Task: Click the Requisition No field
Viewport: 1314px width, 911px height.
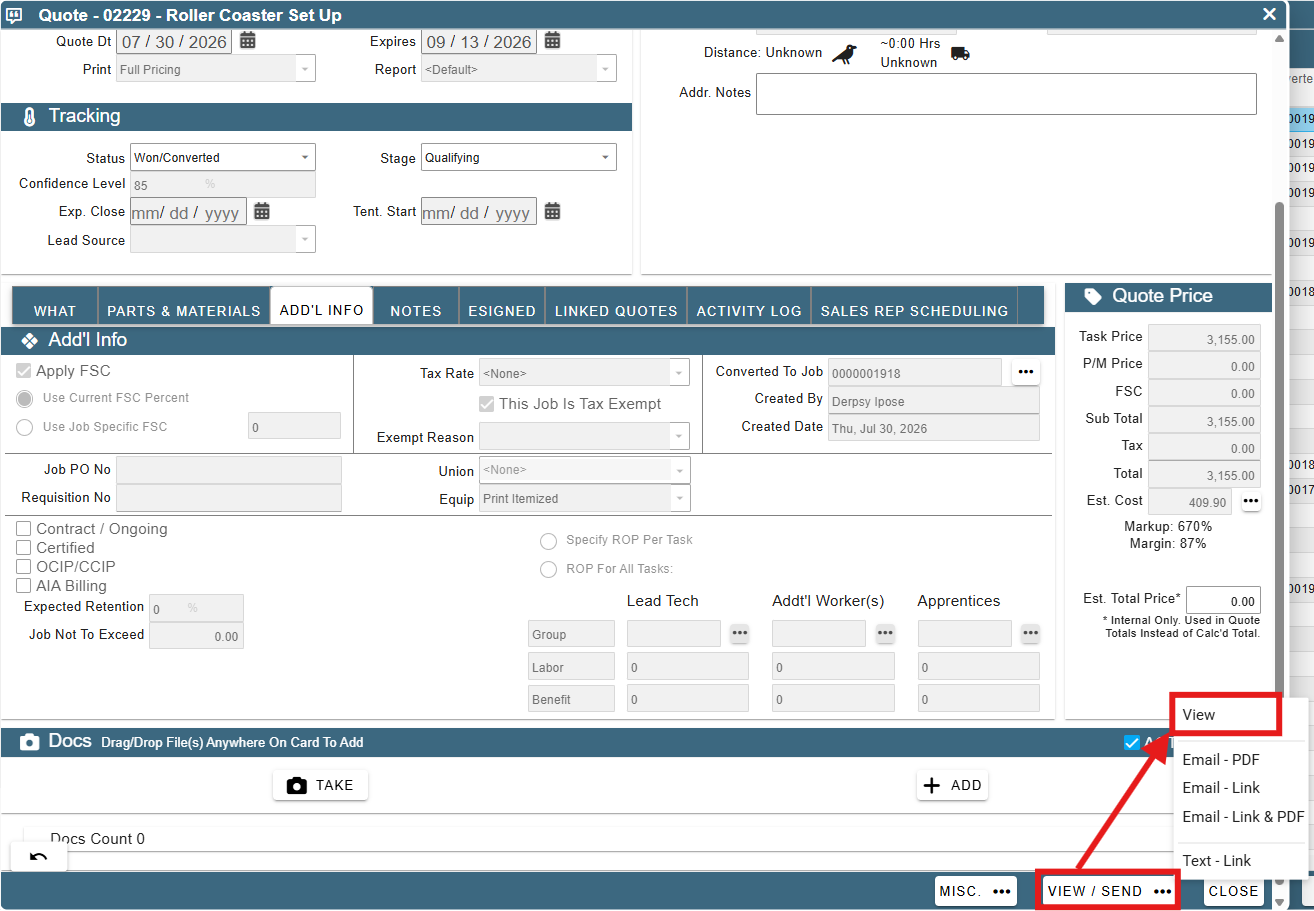Action: click(229, 498)
